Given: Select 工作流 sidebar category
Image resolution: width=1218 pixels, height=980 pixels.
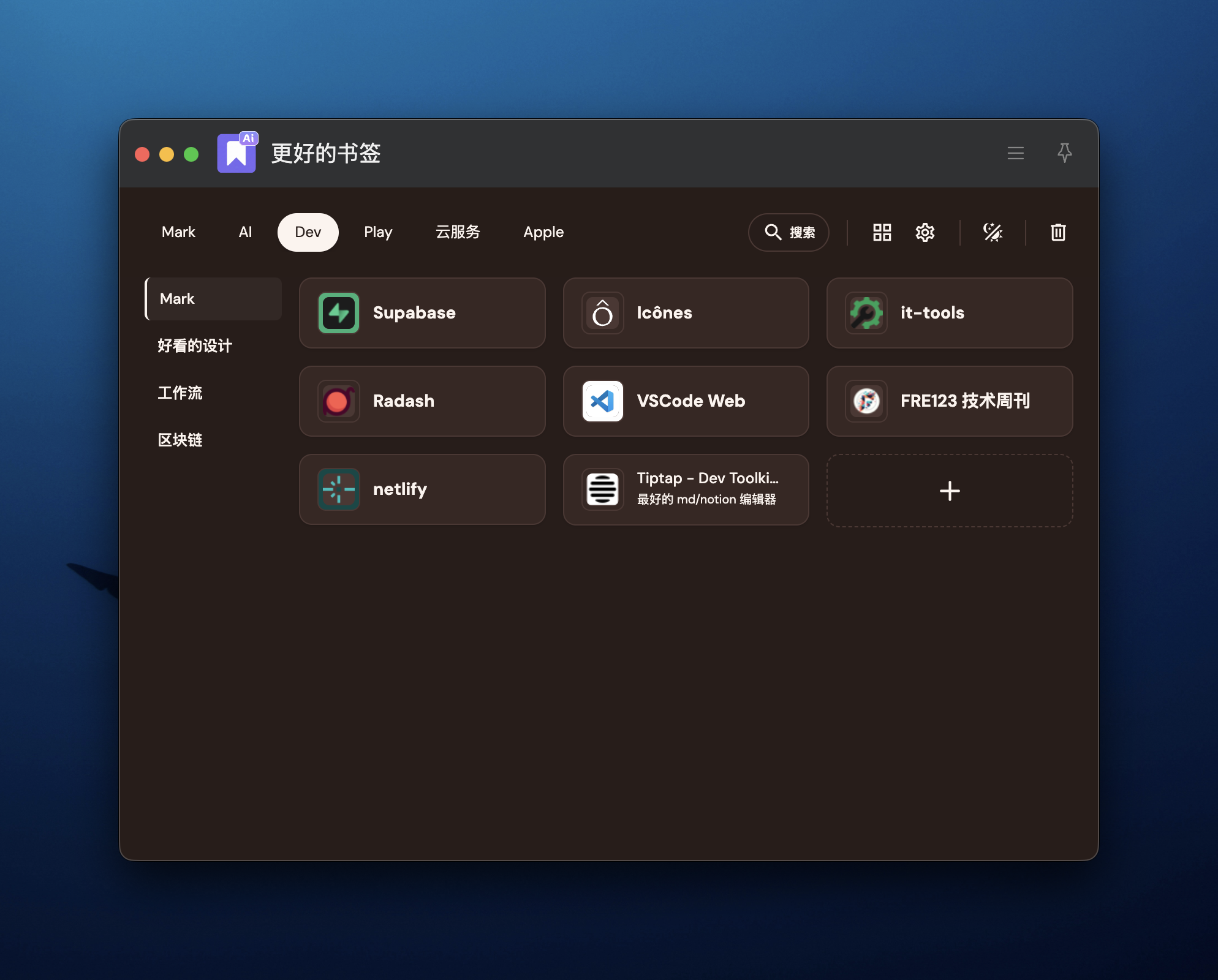Looking at the screenshot, I should tap(180, 393).
